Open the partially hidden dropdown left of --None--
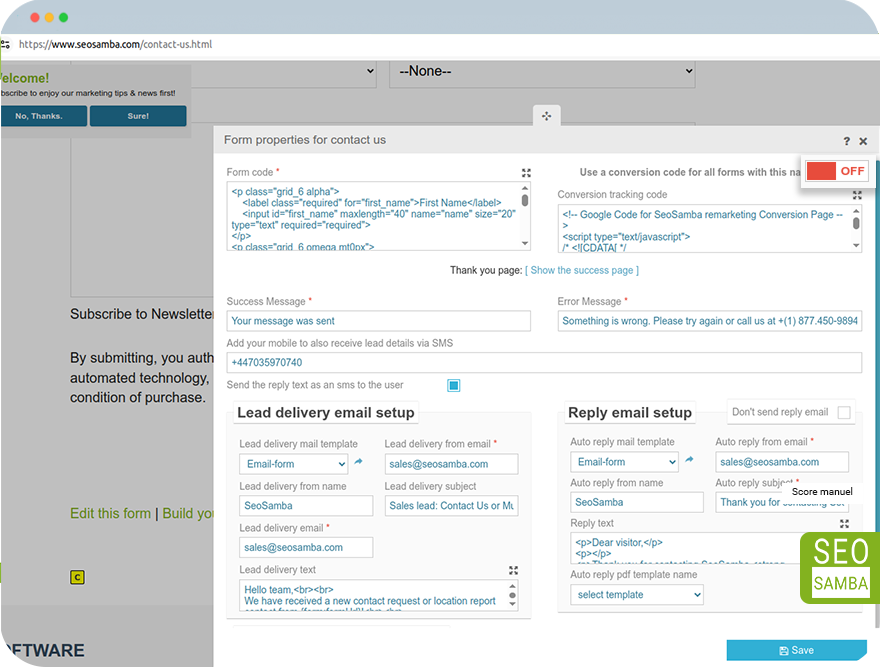The image size is (880, 669). tap(283, 71)
